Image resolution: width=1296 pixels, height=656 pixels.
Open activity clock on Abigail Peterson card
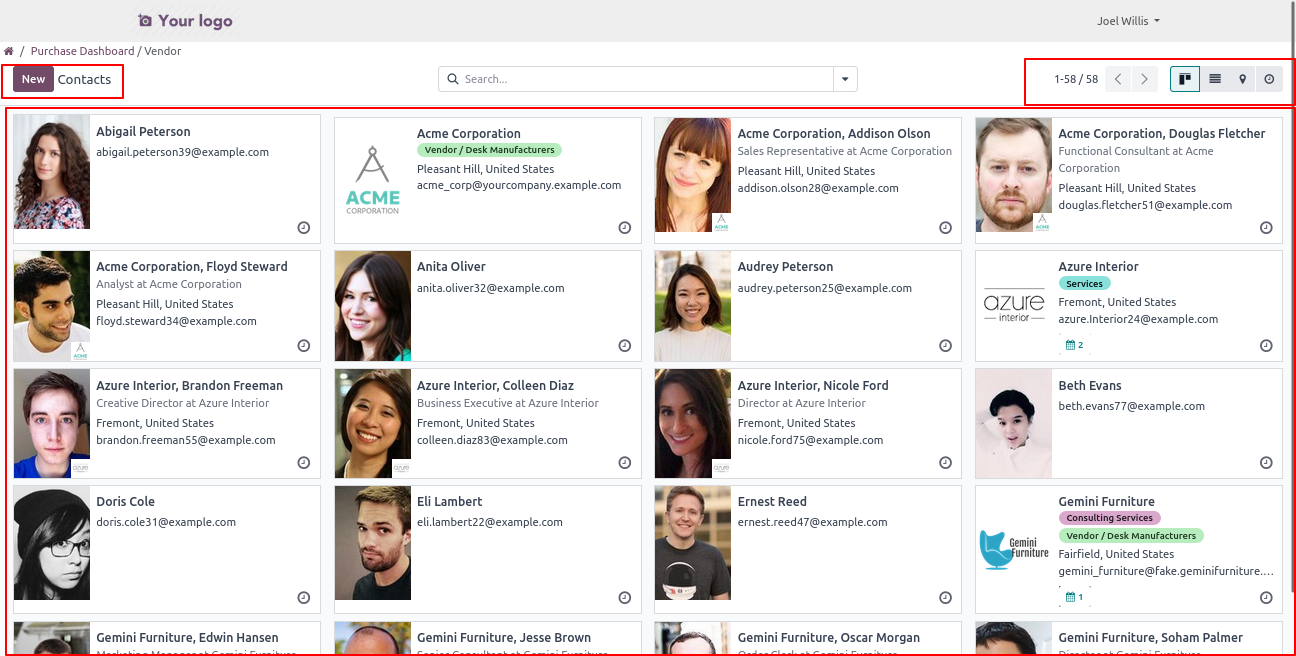[x=304, y=228]
